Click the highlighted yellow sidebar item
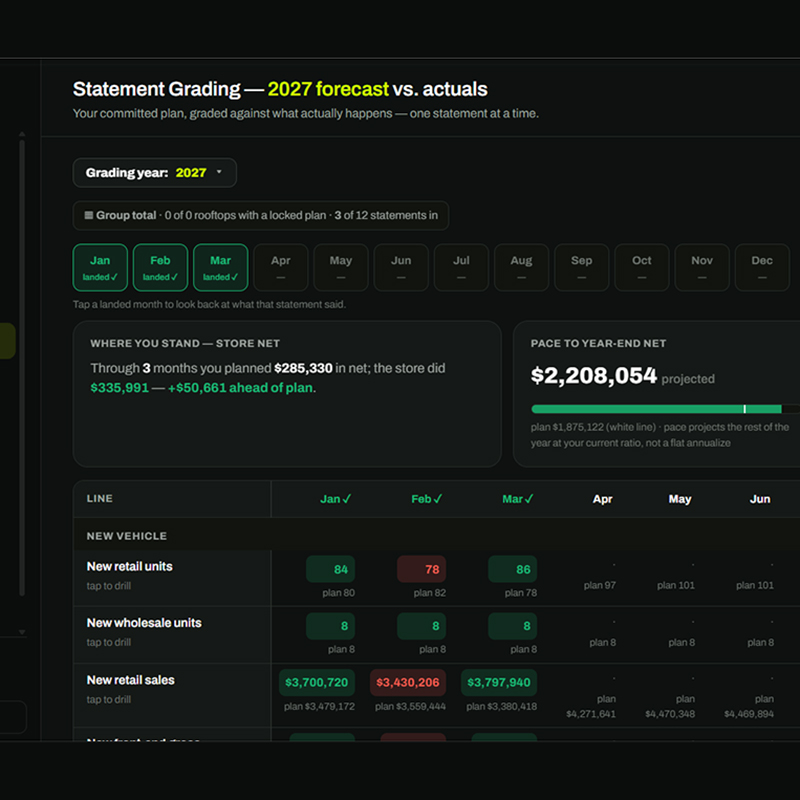Screen dimensions: 800x800 [7, 340]
